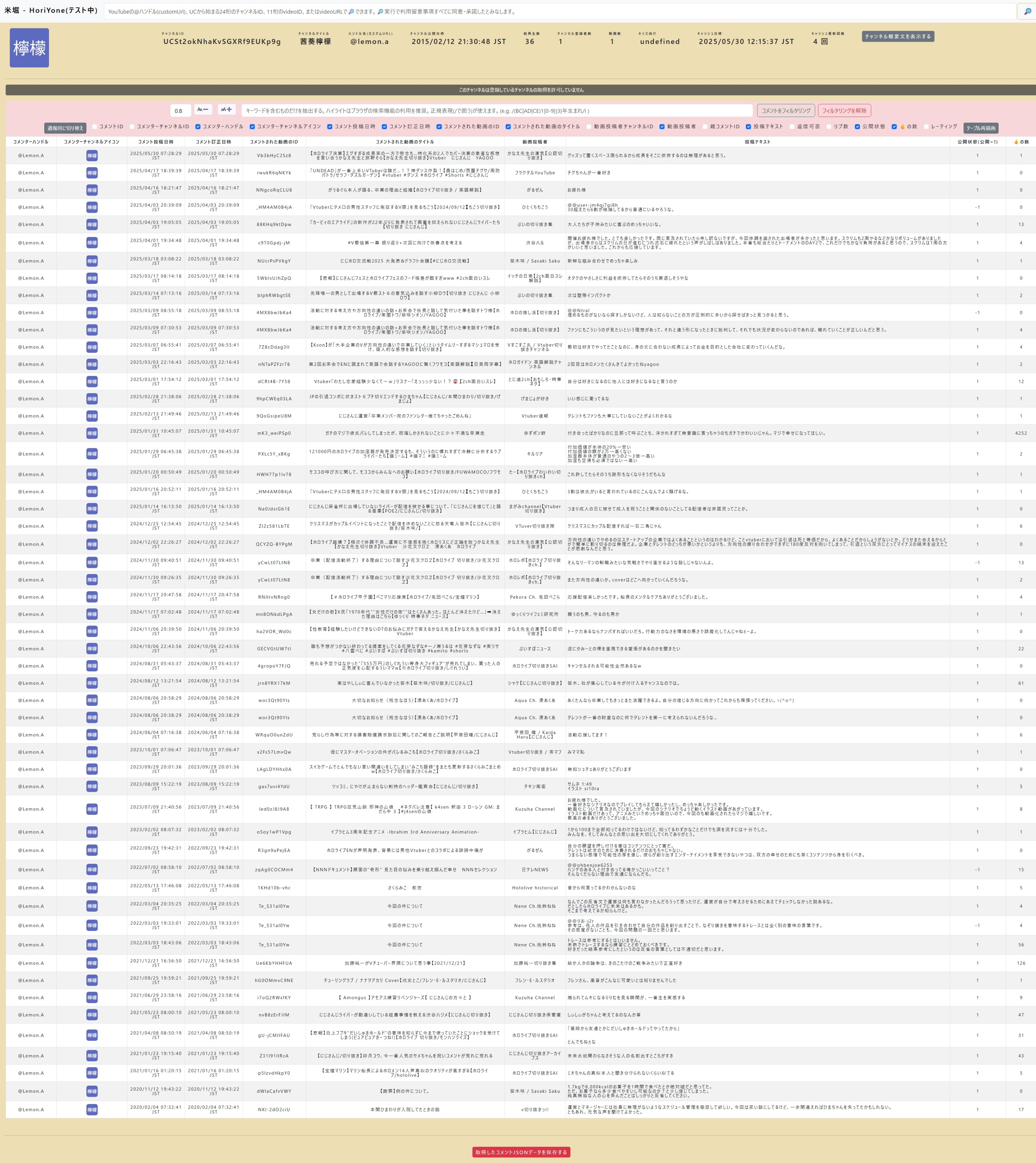The width and height of the screenshot is (1036, 1163).
Task: Click the 👍の数 column header
Action: tap(1021, 142)
